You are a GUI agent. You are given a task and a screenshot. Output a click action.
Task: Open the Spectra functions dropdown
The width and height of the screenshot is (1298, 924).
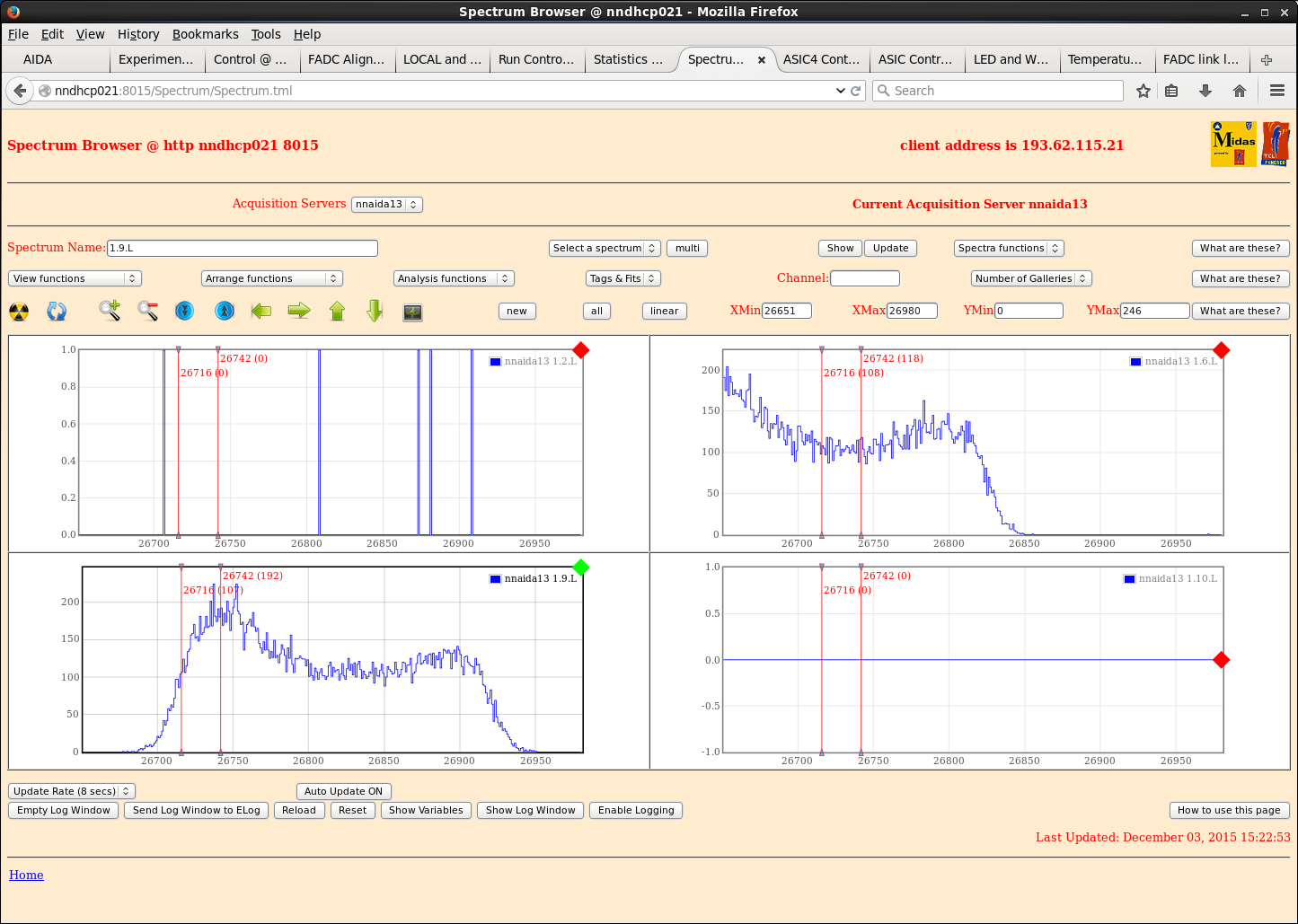(x=1008, y=248)
